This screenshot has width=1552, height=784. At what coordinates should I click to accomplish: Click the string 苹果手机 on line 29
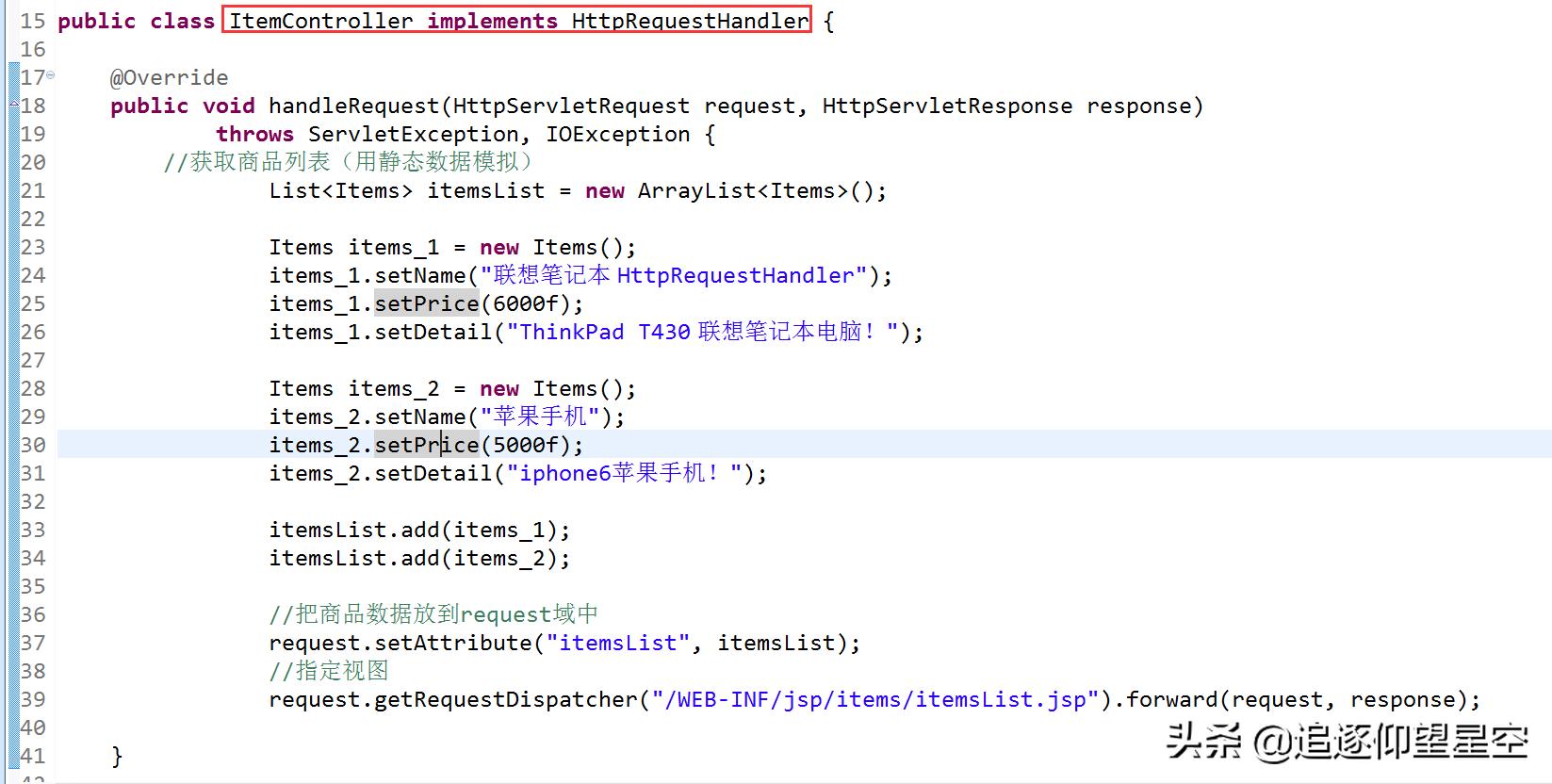pos(539,416)
